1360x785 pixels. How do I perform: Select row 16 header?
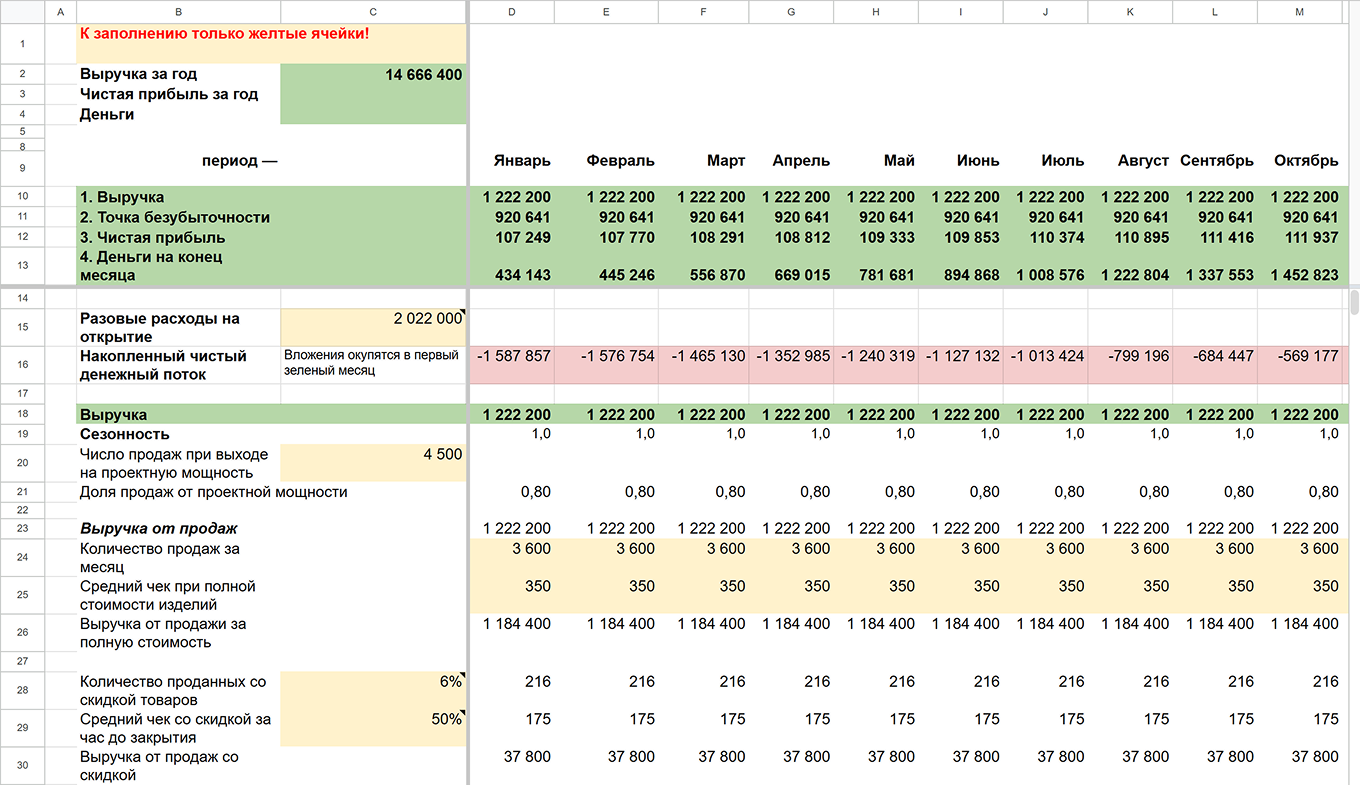coord(22,365)
